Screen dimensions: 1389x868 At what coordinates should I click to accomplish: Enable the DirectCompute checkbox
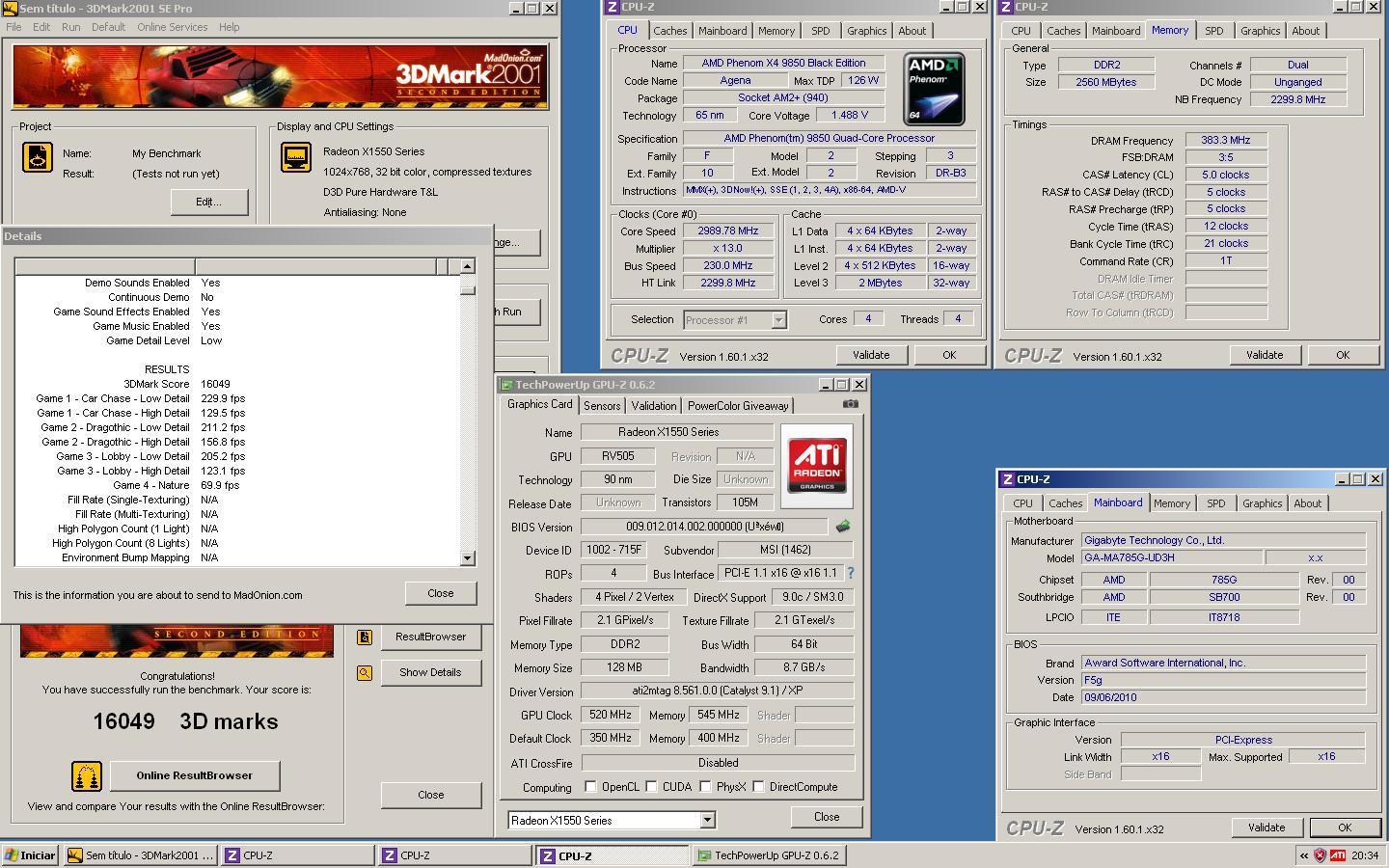[x=758, y=786]
